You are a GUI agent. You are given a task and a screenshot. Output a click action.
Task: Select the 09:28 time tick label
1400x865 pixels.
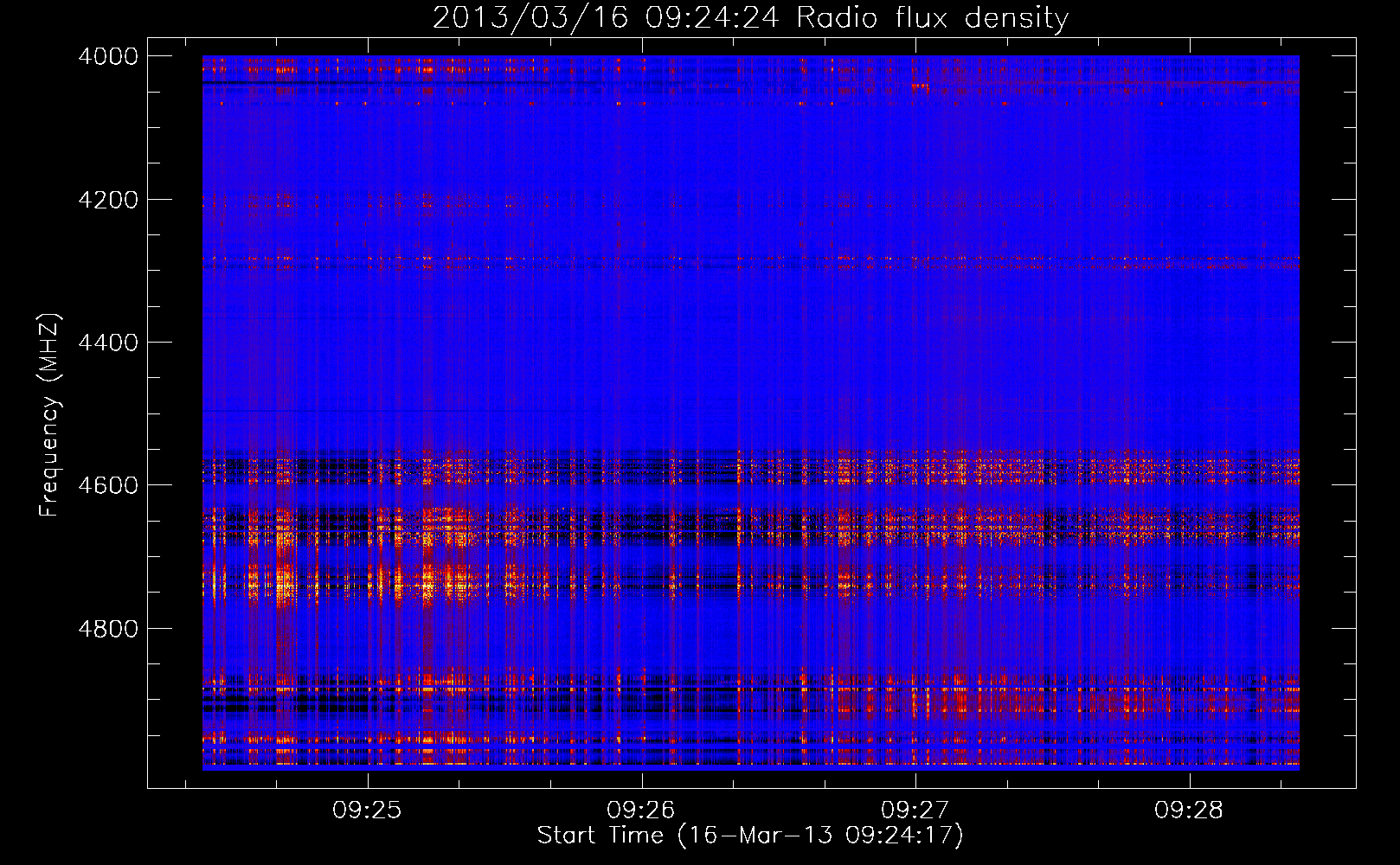coord(1190,811)
